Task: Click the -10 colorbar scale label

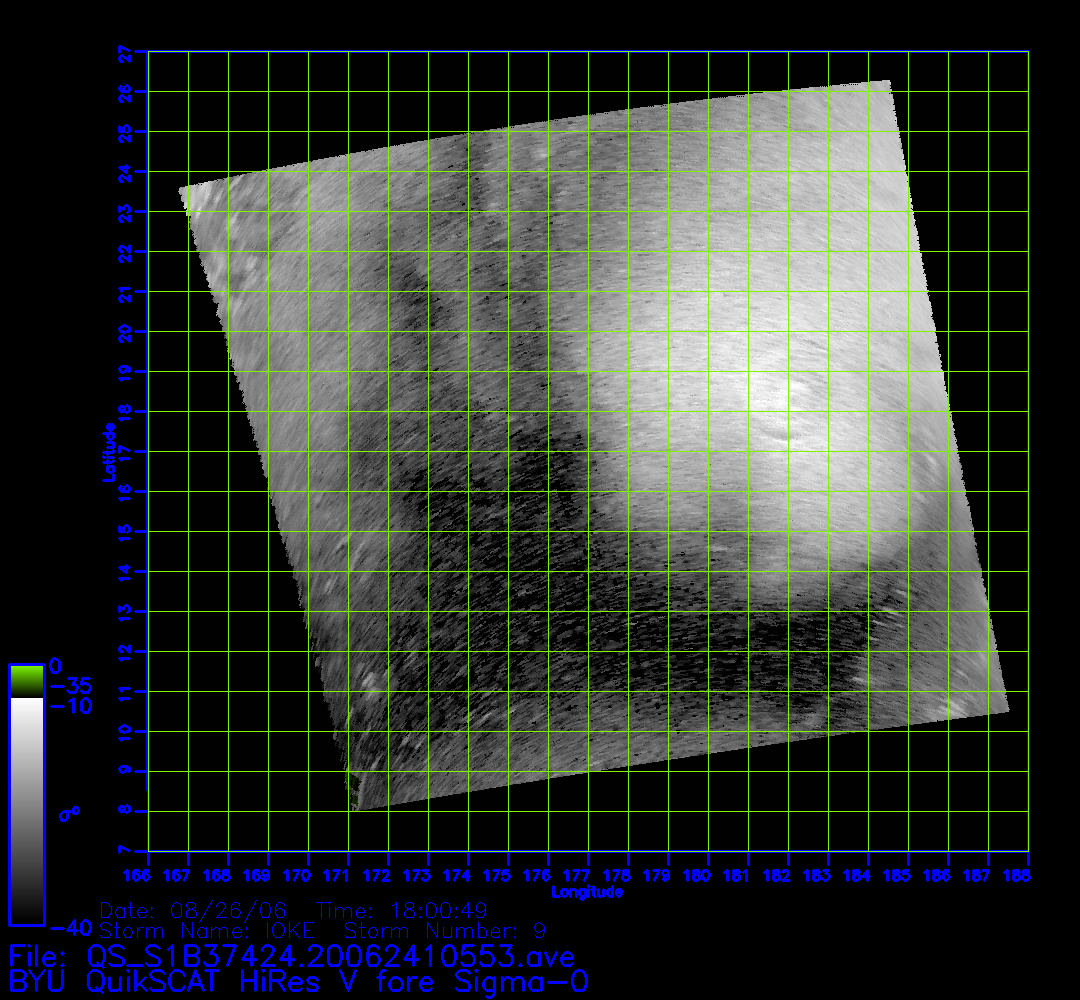Action: click(x=69, y=706)
